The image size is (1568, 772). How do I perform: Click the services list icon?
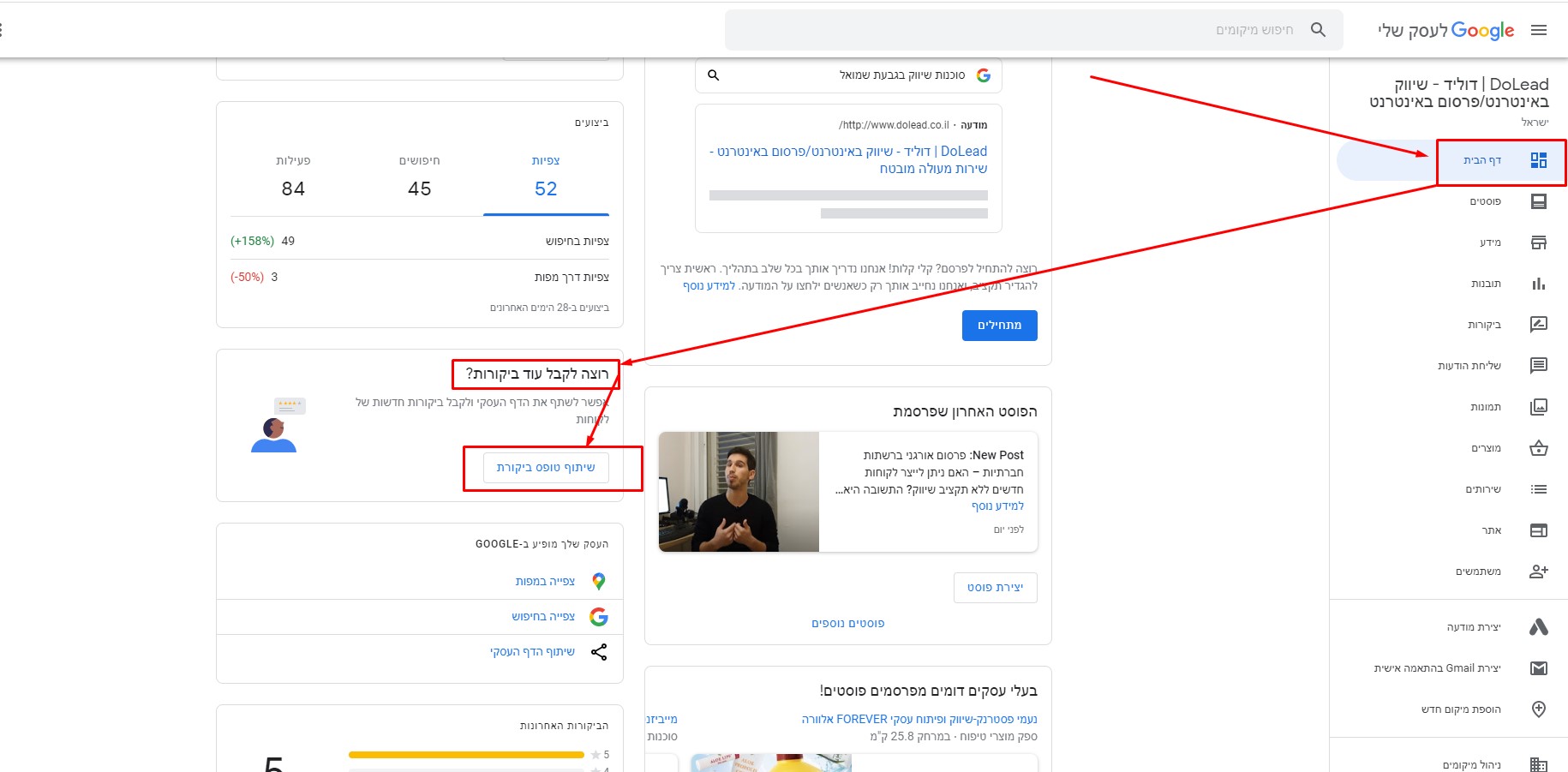[1539, 489]
